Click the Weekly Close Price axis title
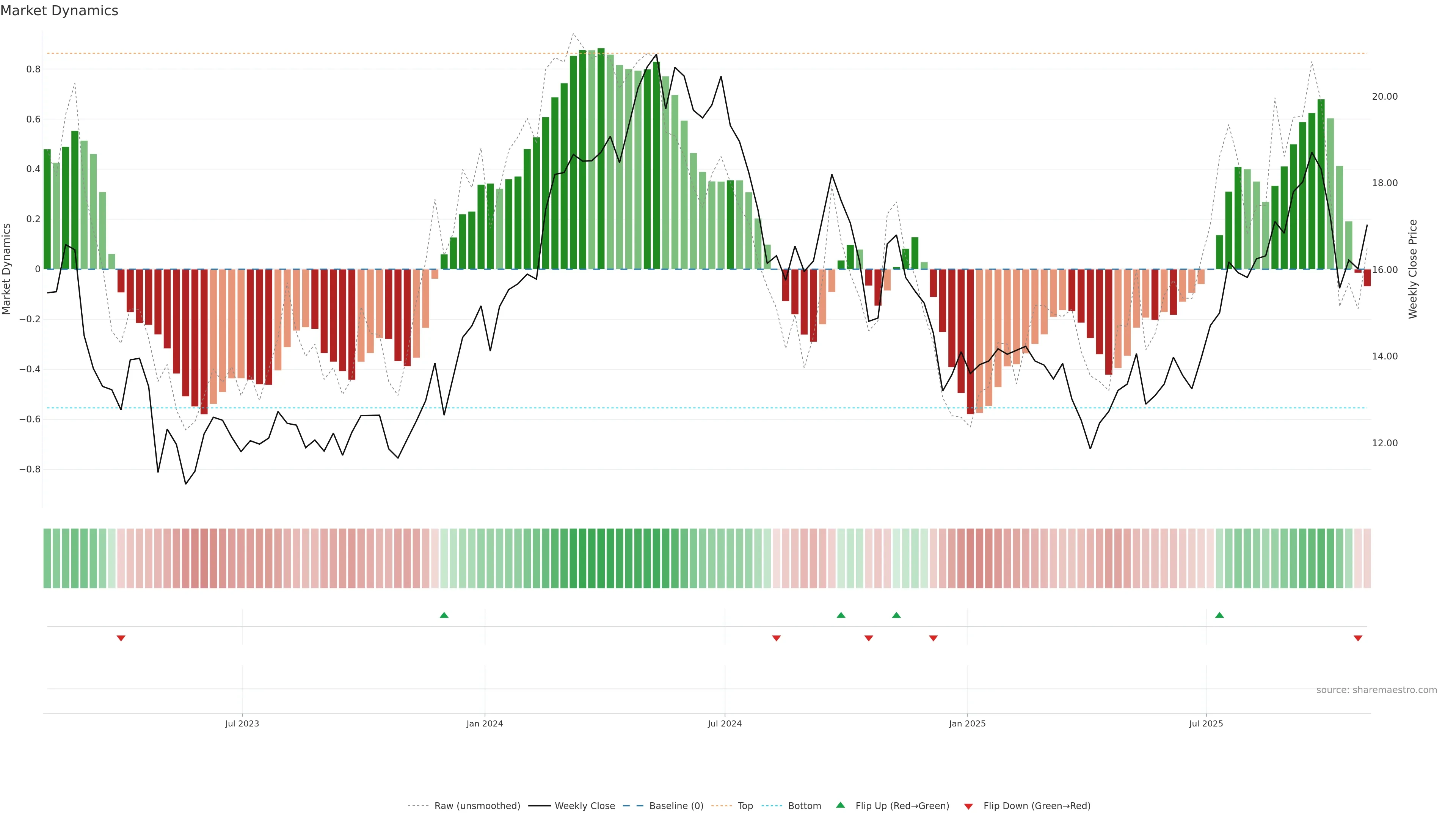This screenshot has height=819, width=1456. 1412,269
